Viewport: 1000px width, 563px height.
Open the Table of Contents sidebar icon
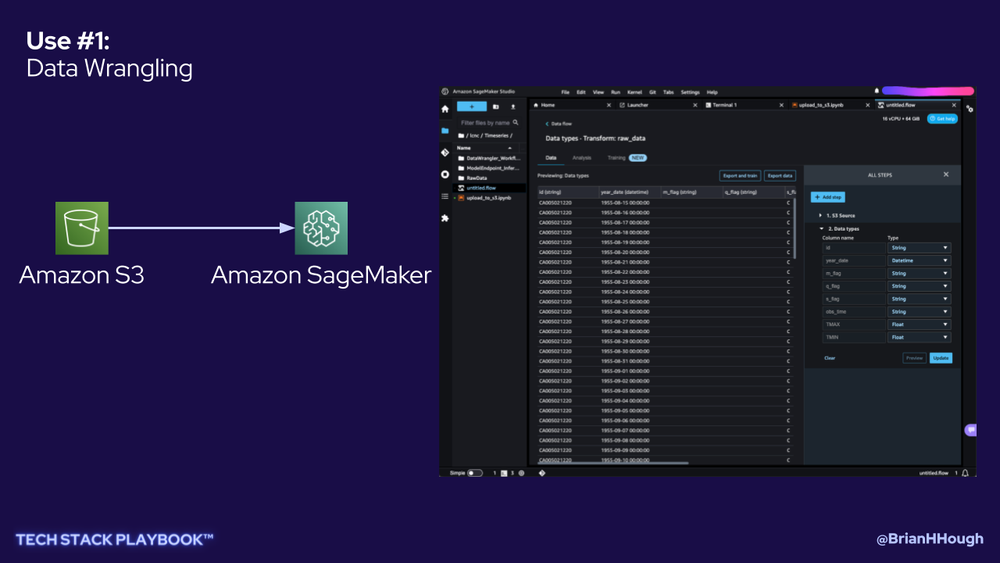445,196
